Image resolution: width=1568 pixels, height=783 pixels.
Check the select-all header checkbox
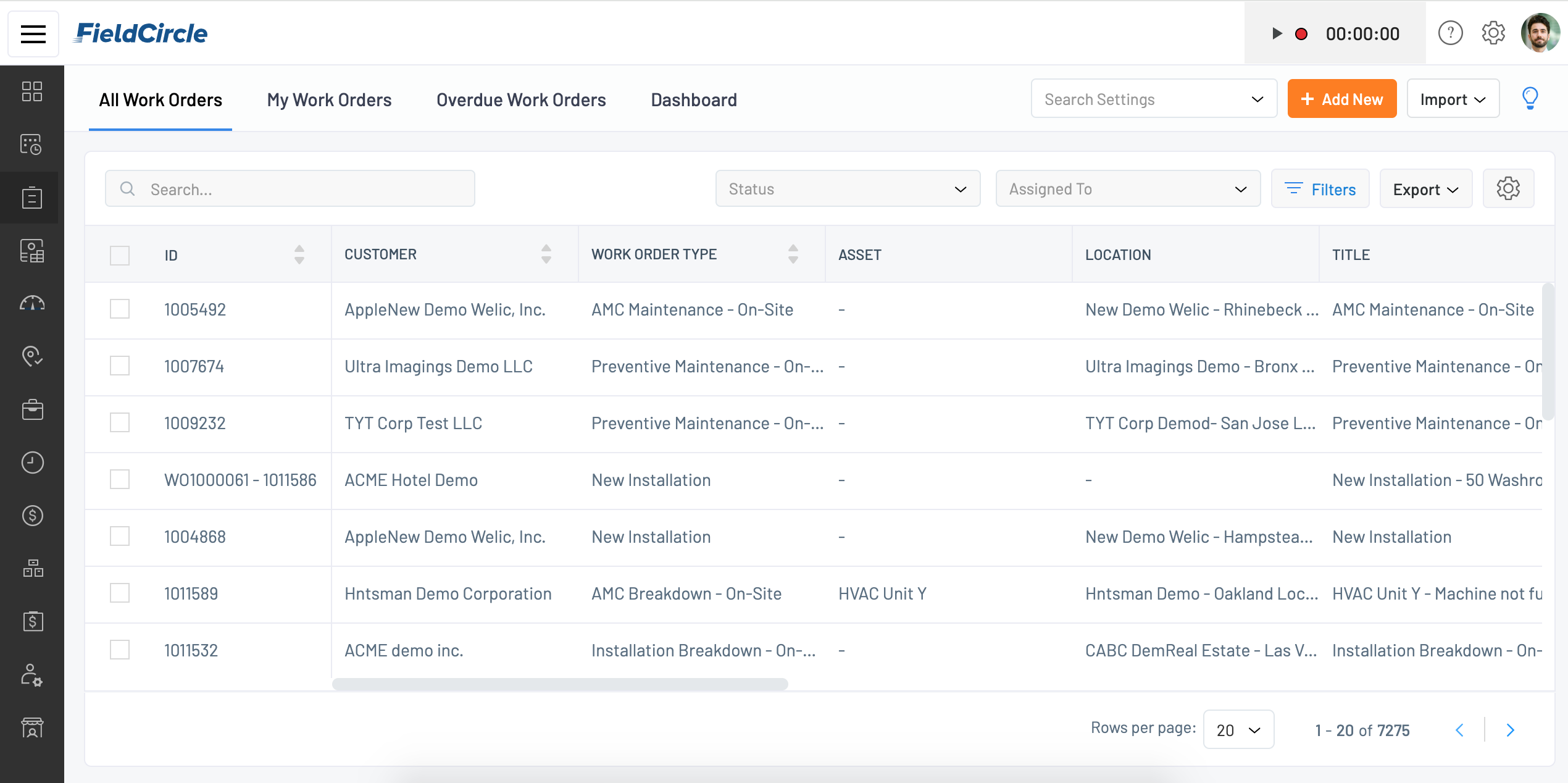click(x=120, y=255)
